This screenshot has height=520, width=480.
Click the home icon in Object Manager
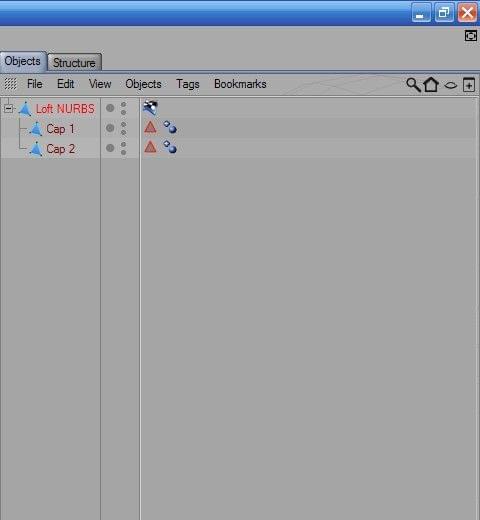[431, 84]
